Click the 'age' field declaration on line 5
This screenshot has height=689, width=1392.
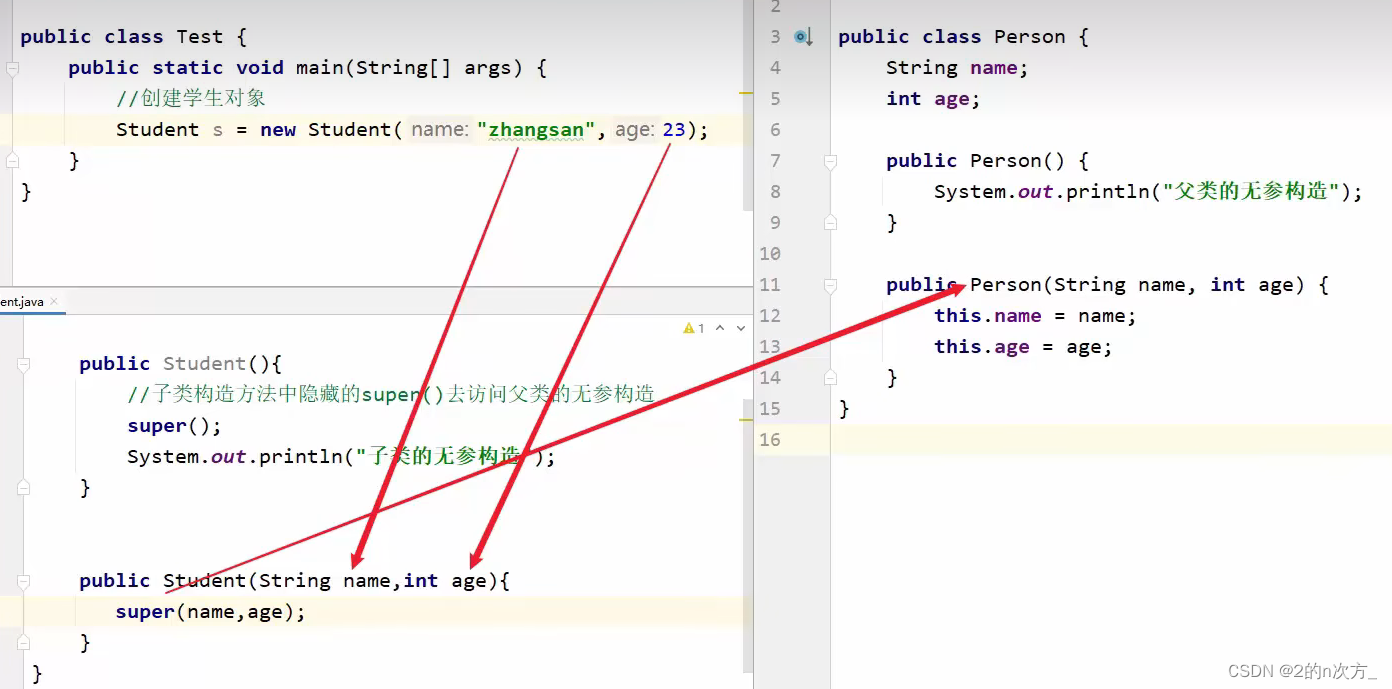(951, 99)
